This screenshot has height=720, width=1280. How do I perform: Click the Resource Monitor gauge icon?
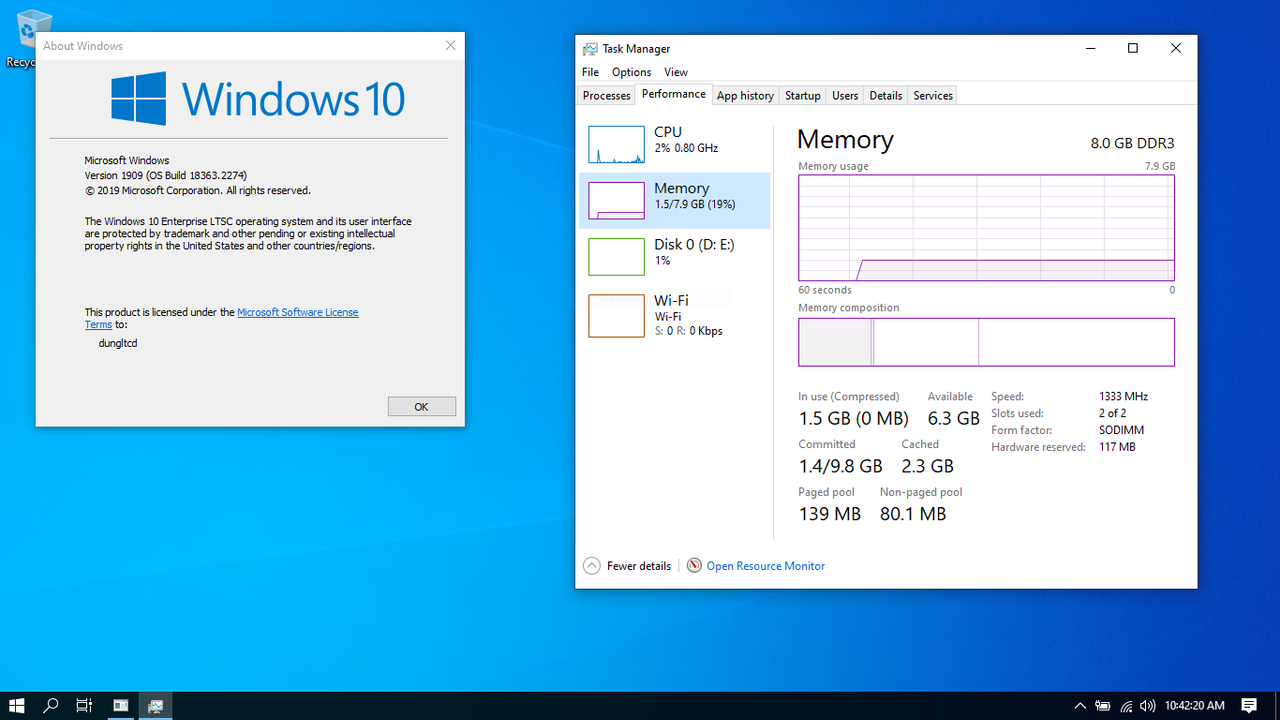click(x=694, y=566)
